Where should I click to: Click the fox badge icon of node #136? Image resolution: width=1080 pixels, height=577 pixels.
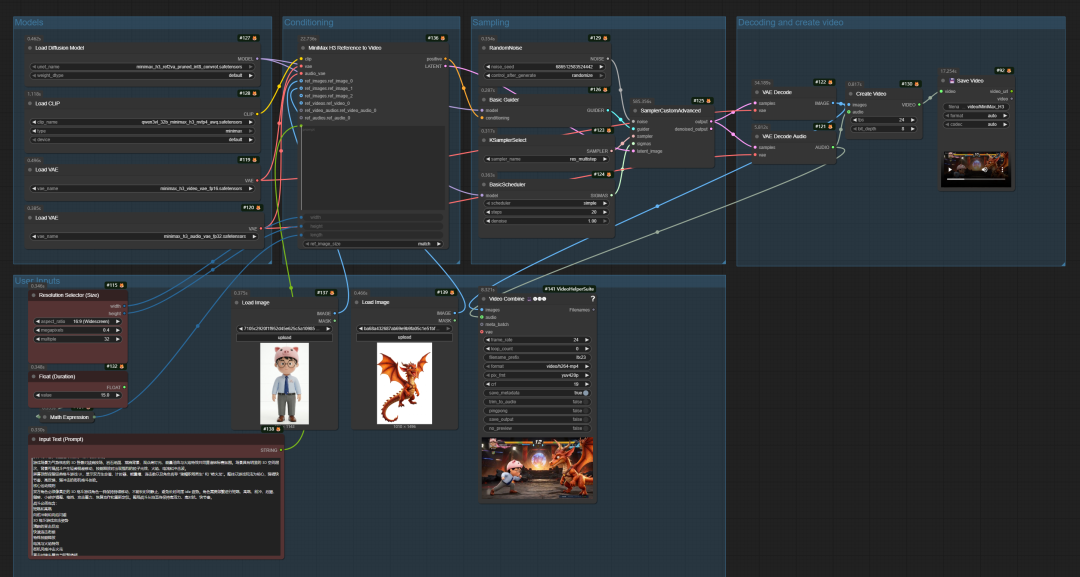(443, 38)
